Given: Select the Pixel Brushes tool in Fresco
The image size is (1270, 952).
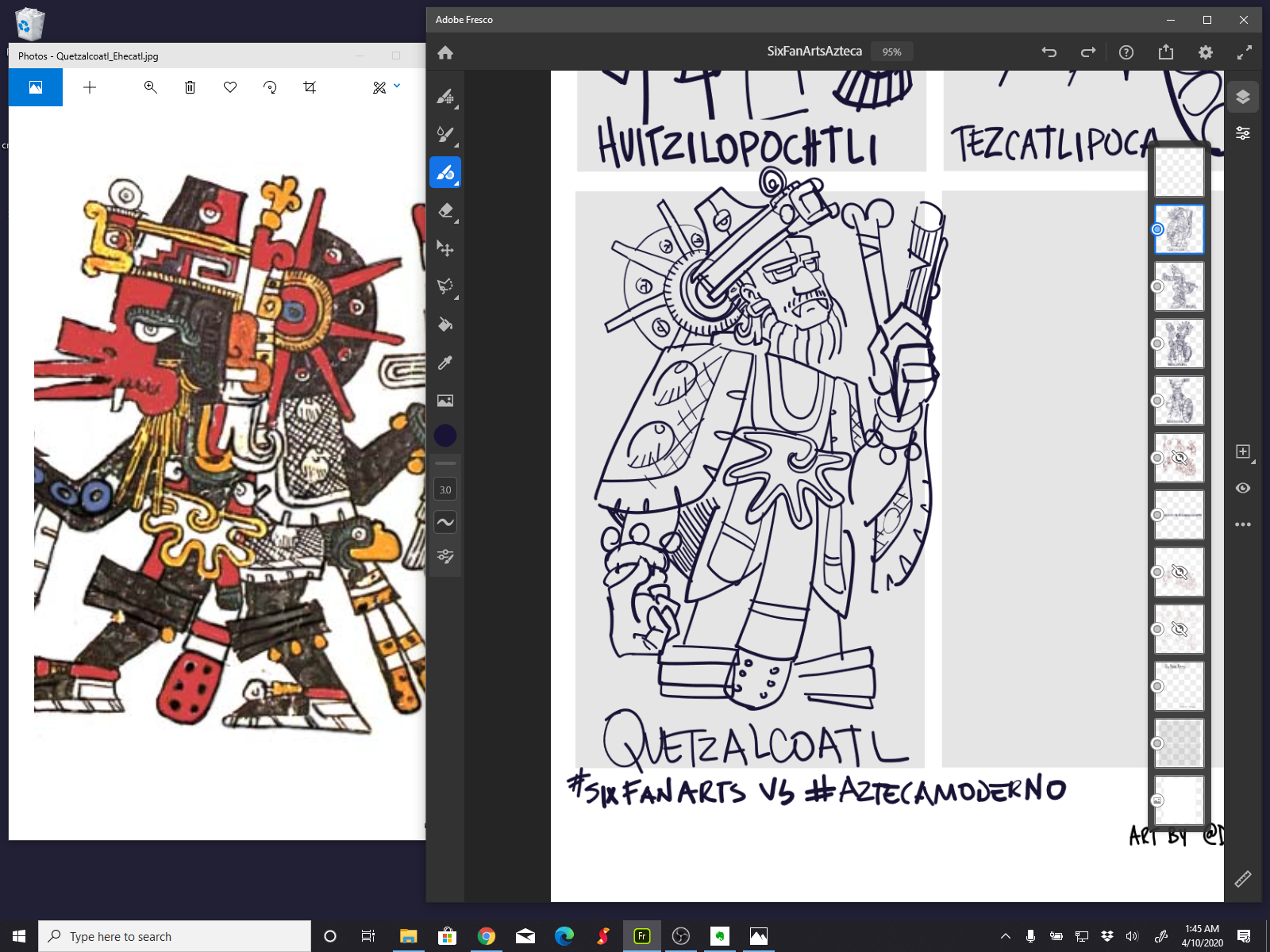Looking at the screenshot, I should (x=445, y=97).
